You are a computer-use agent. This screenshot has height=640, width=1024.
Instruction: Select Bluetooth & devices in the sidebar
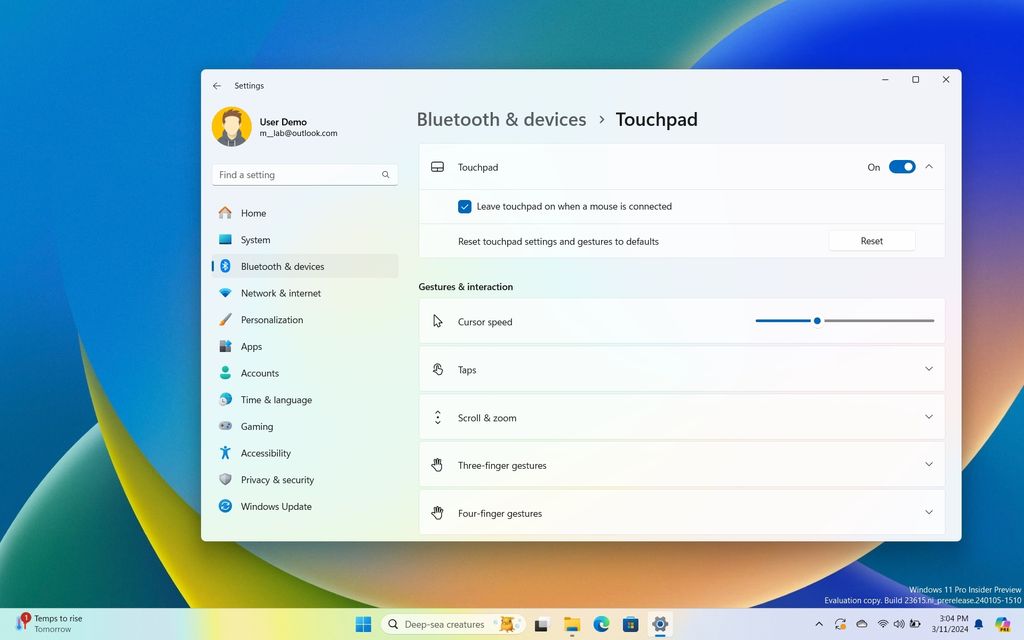click(281, 266)
